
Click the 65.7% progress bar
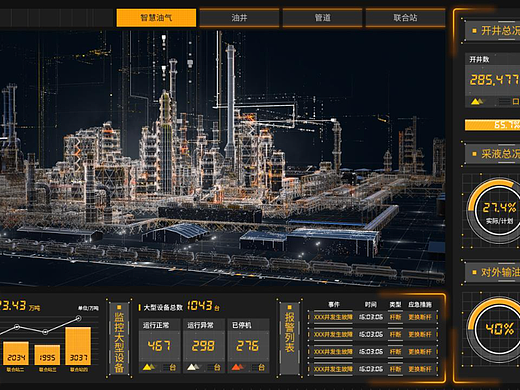click(x=493, y=125)
